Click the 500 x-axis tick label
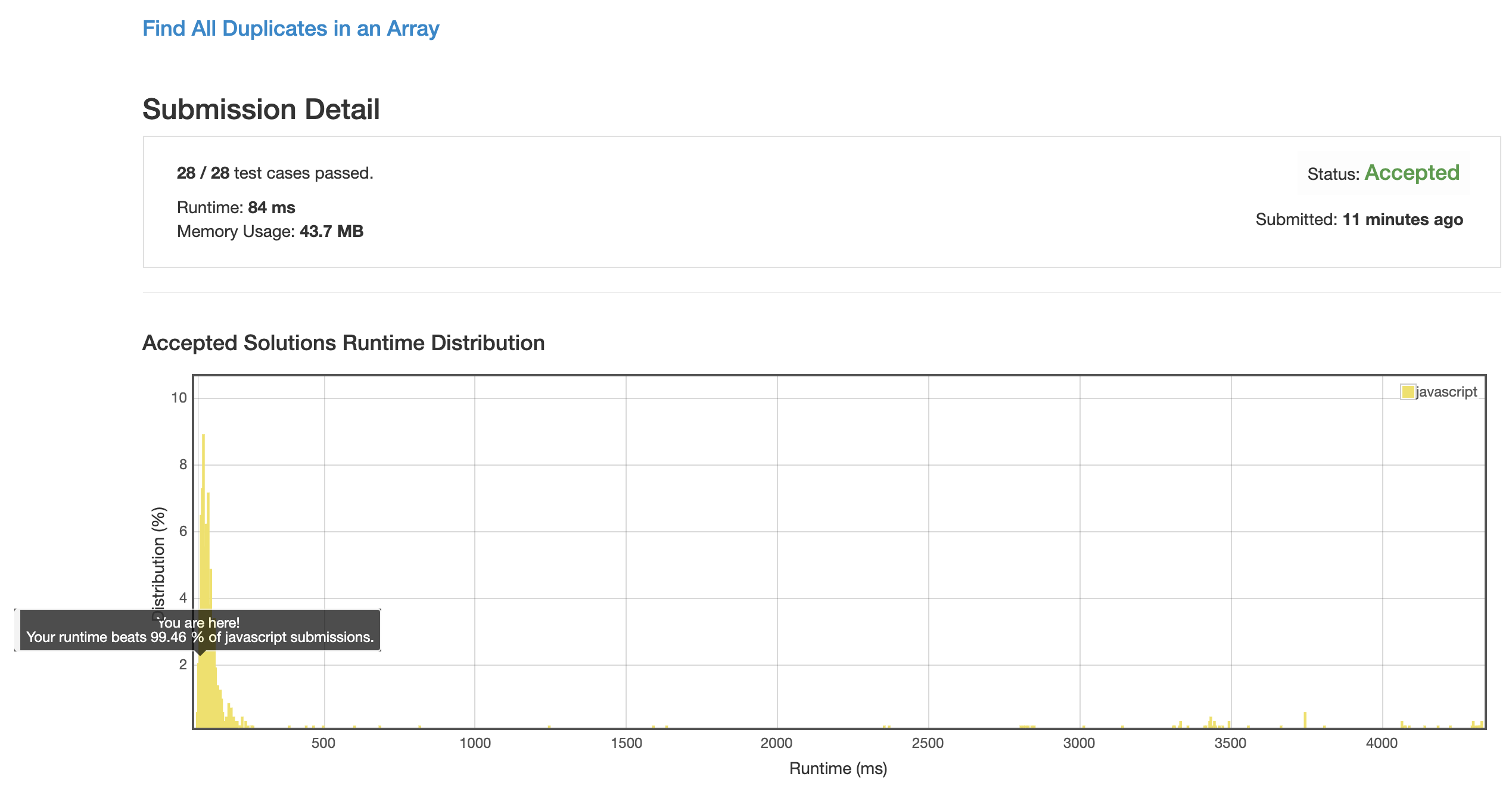 (323, 743)
